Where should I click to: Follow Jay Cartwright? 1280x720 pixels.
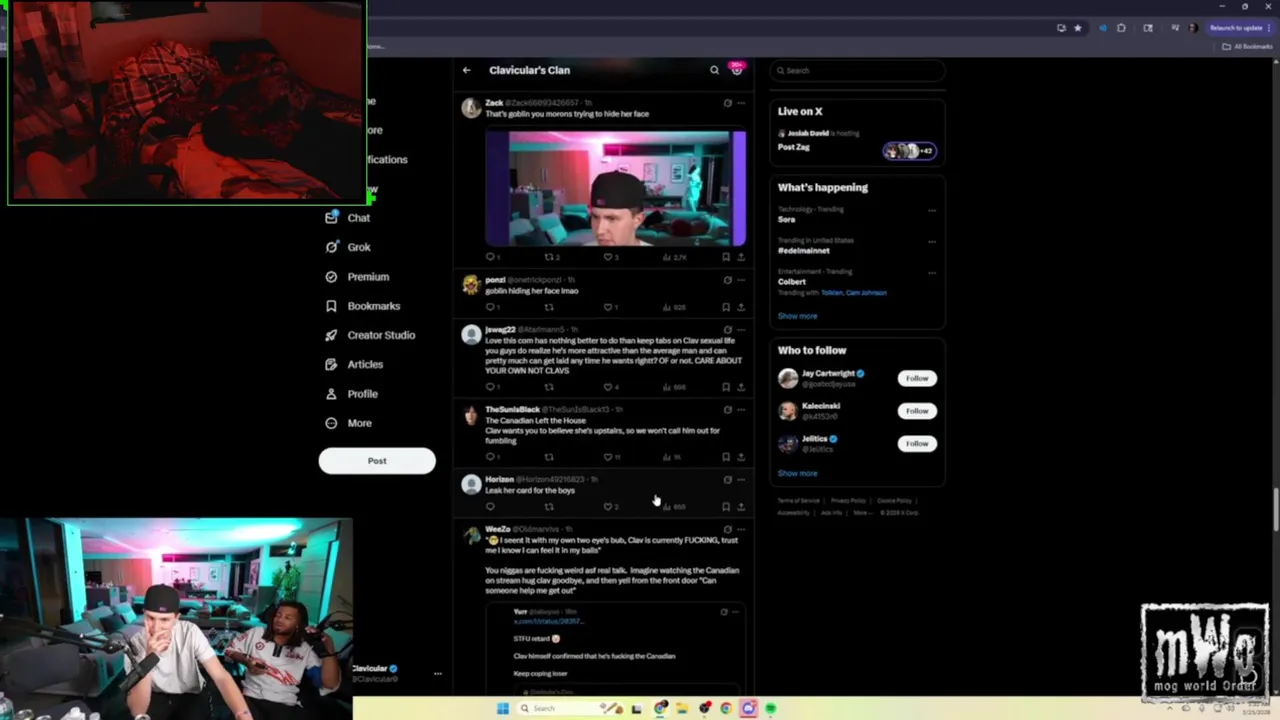point(917,379)
